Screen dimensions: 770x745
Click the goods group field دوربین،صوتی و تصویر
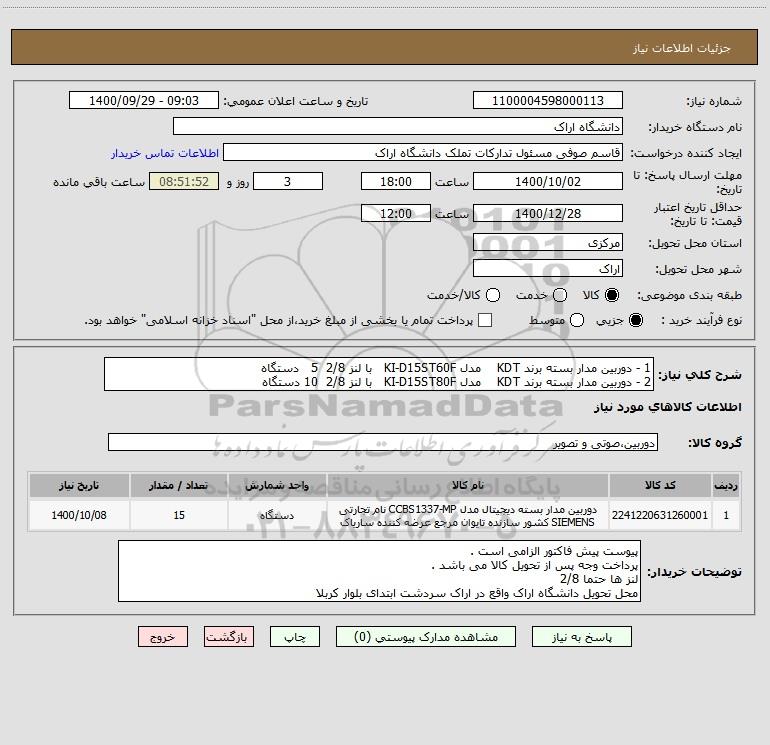click(x=383, y=442)
